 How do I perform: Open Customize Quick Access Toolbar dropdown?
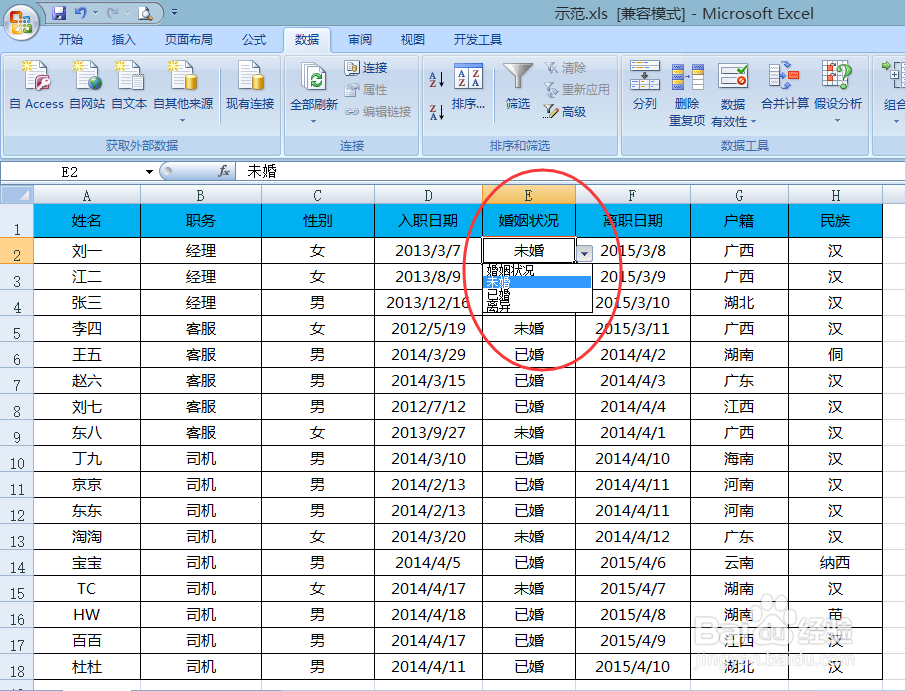174,12
